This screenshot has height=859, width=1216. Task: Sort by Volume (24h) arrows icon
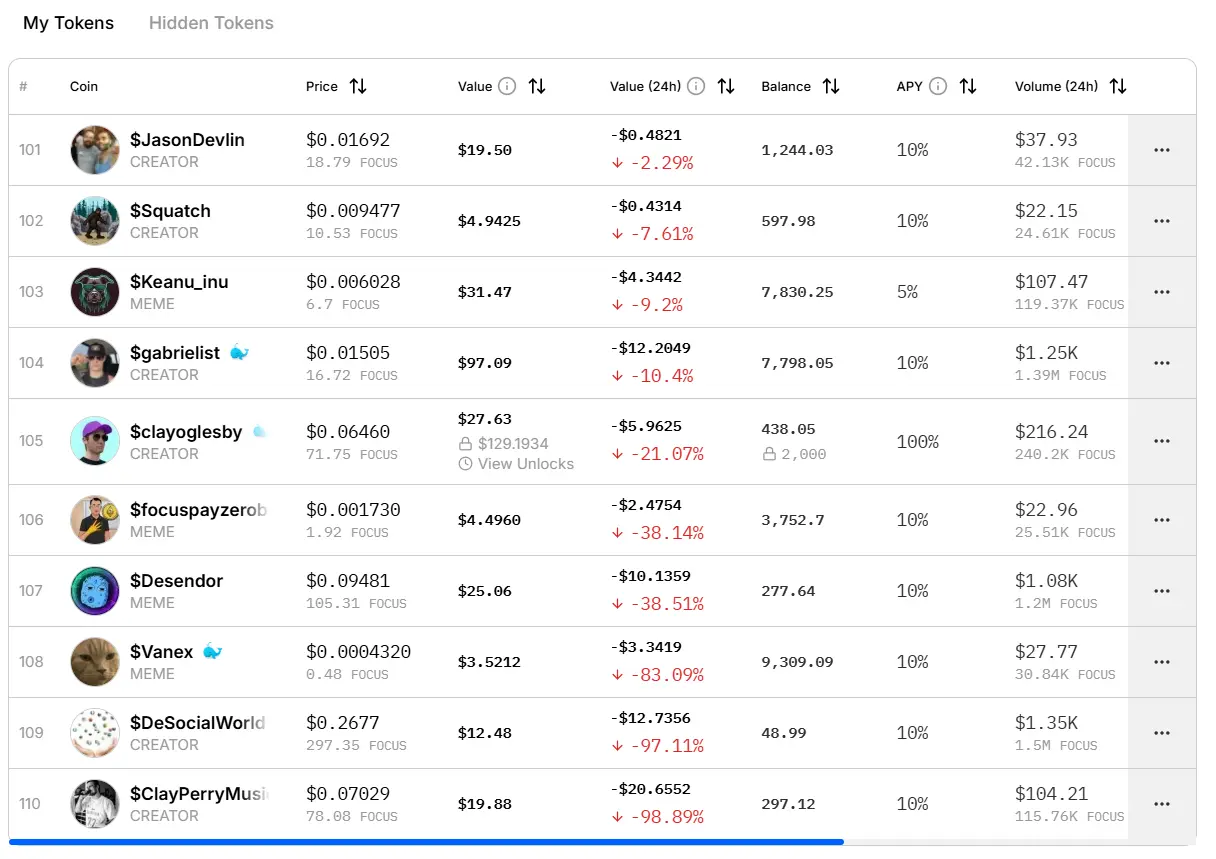click(x=1118, y=86)
